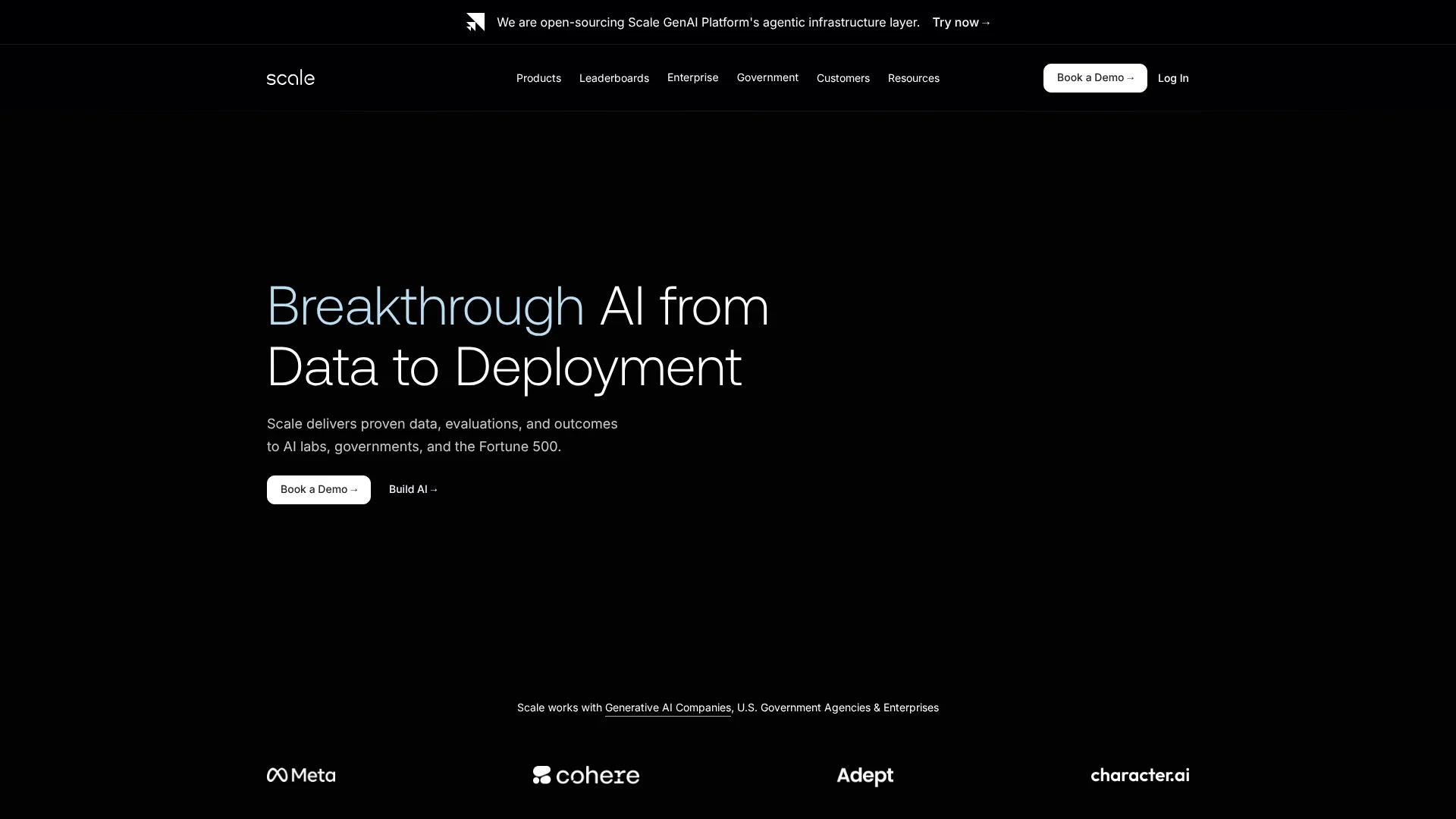Click Try now banner link
Image resolution: width=1456 pixels, height=819 pixels.
tap(961, 22)
